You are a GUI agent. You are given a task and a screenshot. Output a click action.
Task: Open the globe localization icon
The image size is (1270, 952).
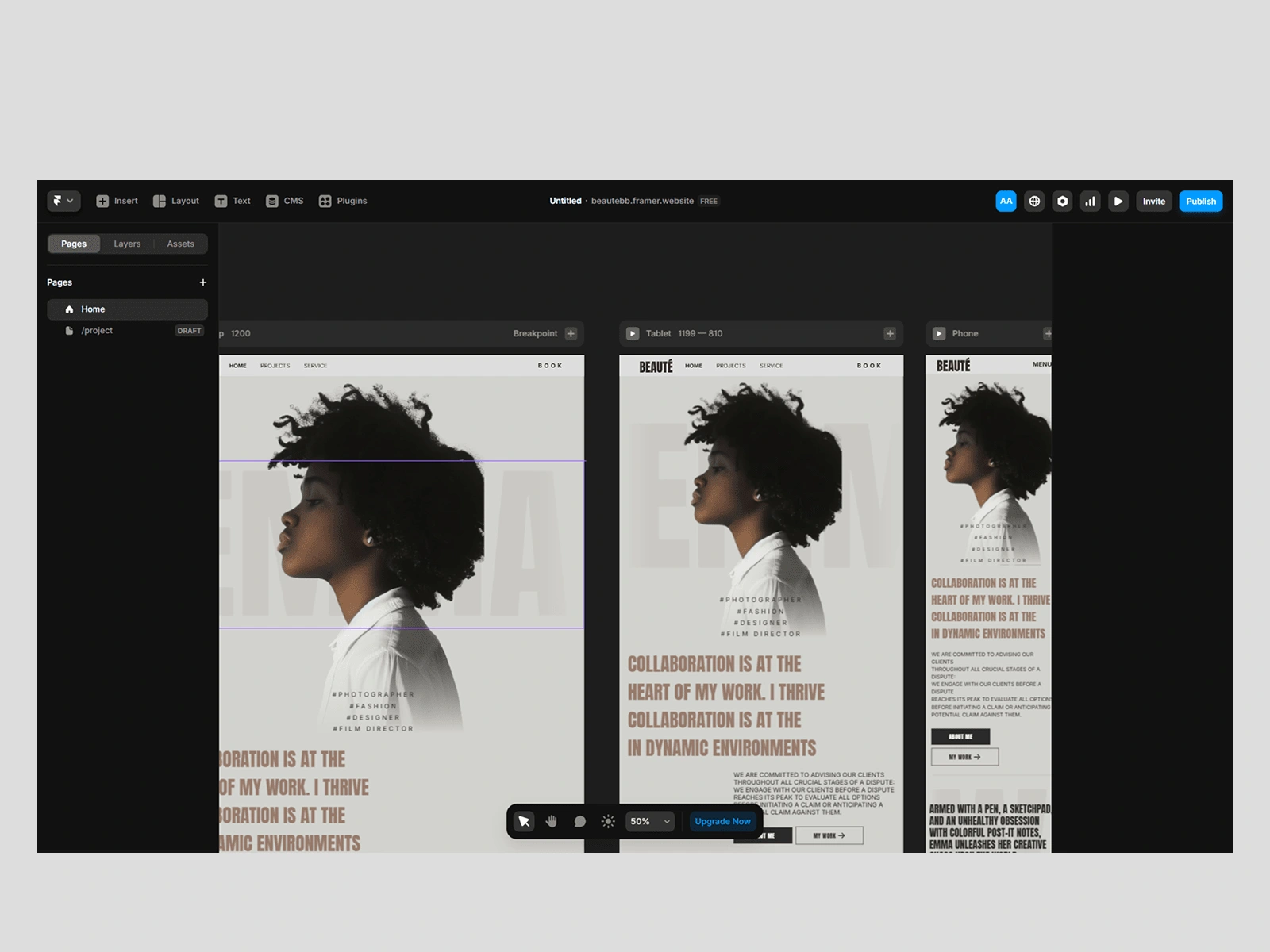click(x=1034, y=201)
